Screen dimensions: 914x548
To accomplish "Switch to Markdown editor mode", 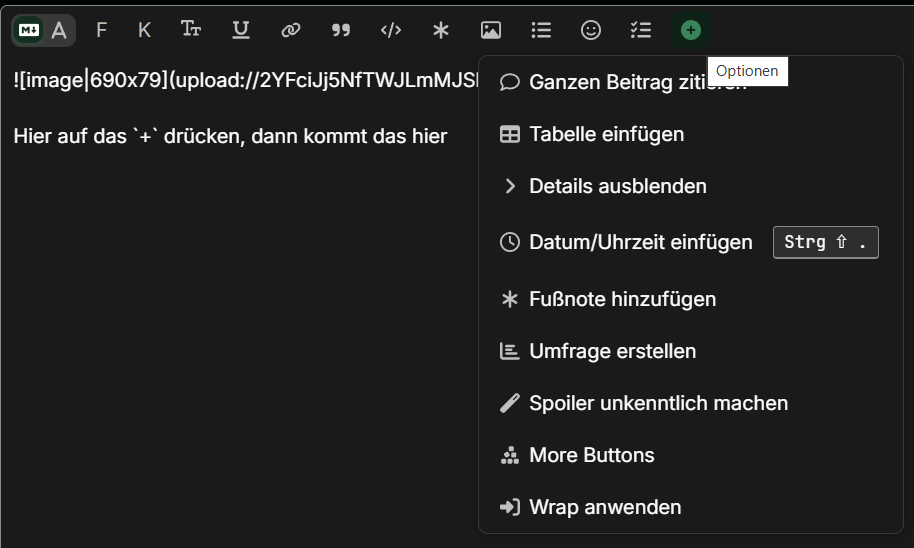I will click(29, 30).
